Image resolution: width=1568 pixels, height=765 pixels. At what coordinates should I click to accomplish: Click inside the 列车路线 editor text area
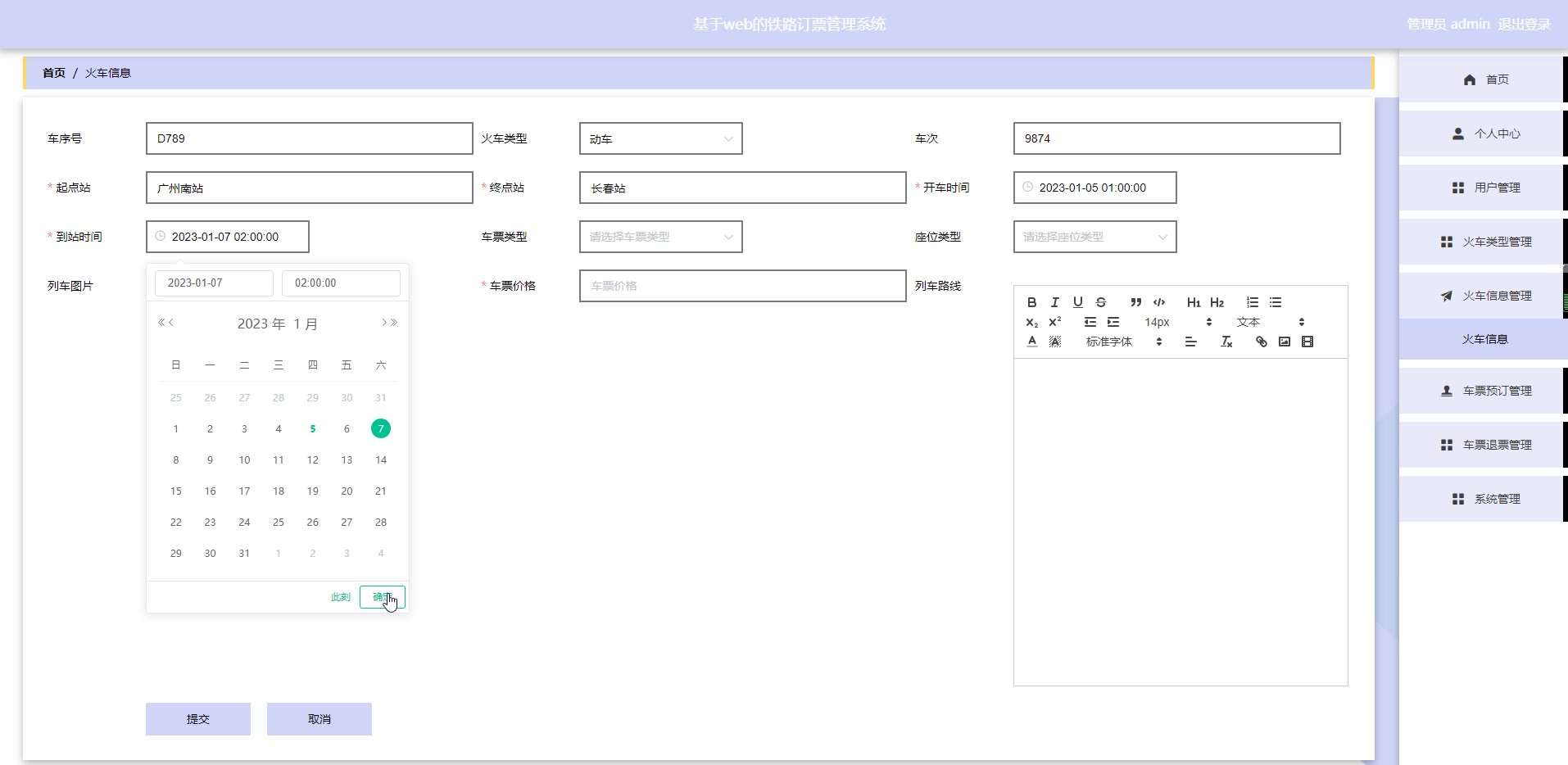(x=1181, y=522)
